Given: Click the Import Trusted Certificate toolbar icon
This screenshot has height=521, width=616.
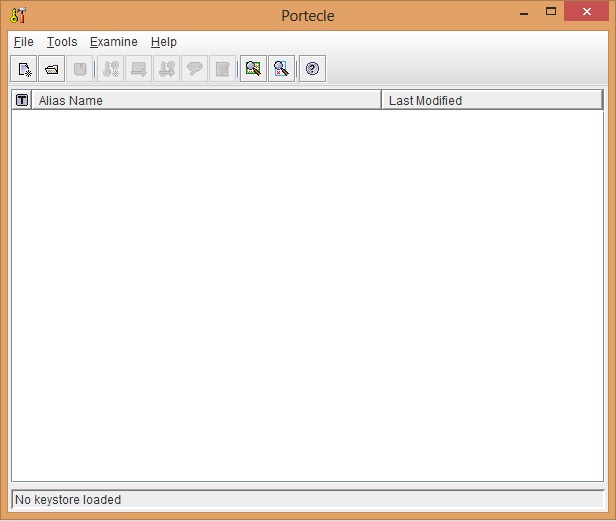Looking at the screenshot, I should [139, 69].
